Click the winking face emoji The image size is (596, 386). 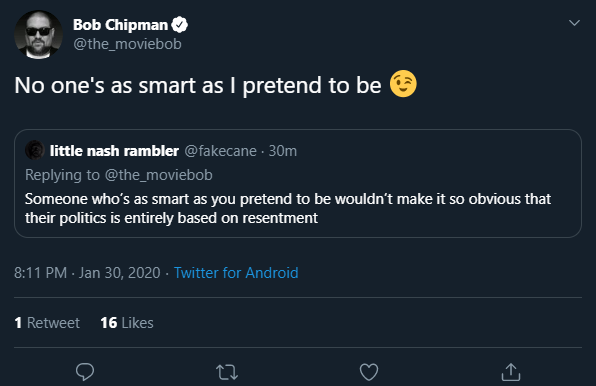(x=403, y=84)
